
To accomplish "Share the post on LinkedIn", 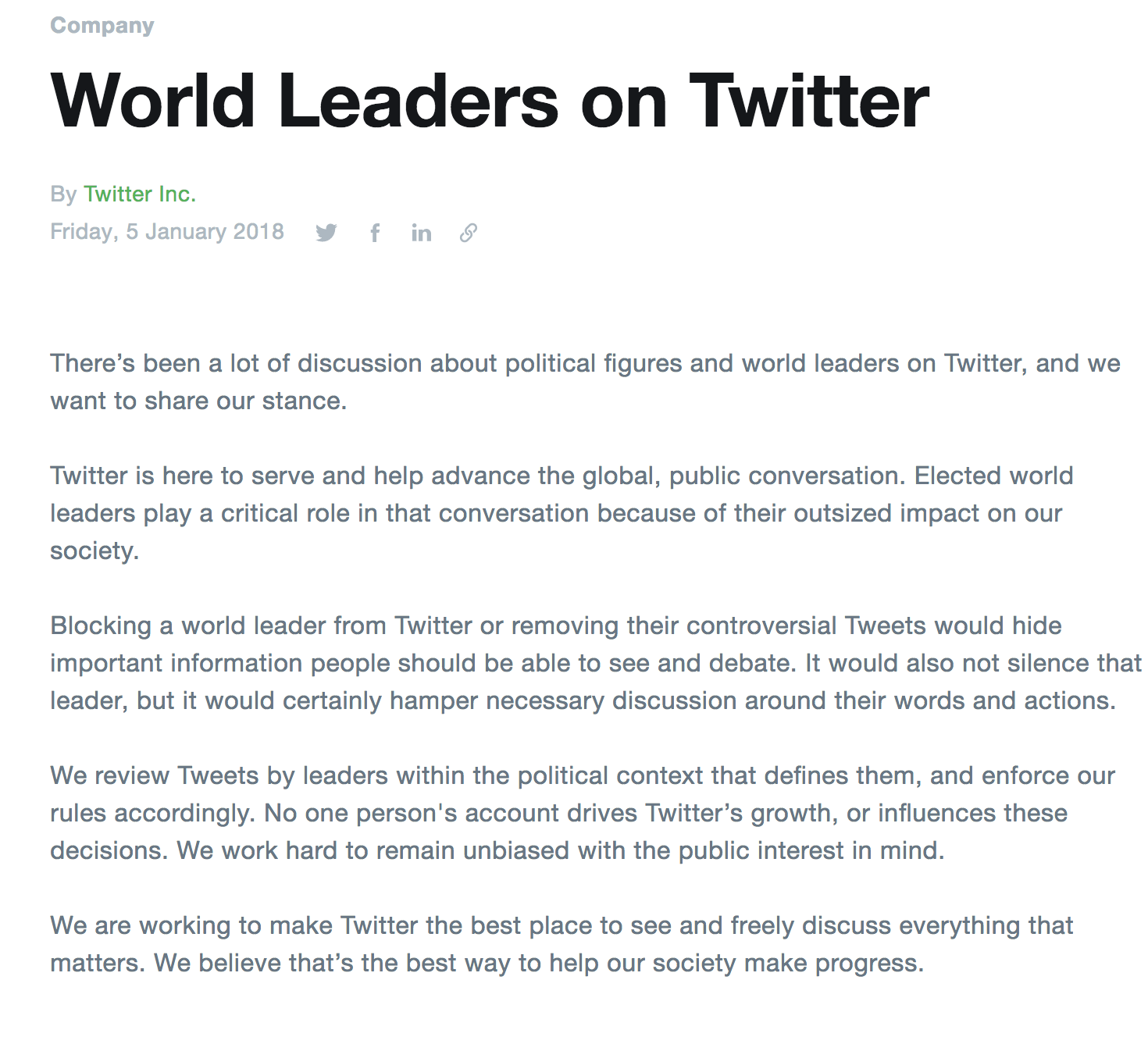I will click(x=421, y=233).
